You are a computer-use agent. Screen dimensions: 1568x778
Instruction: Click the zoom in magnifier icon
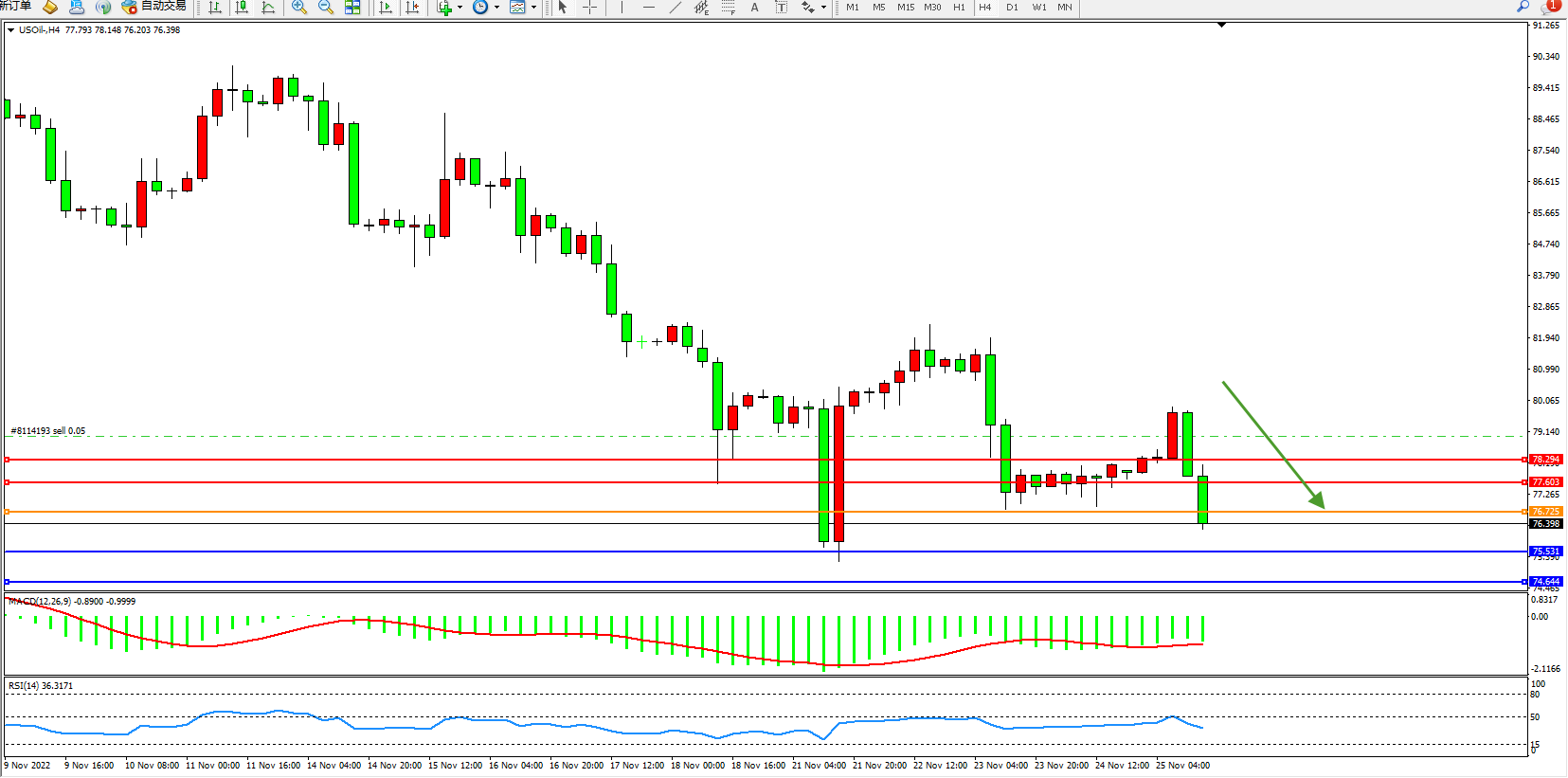click(x=299, y=8)
